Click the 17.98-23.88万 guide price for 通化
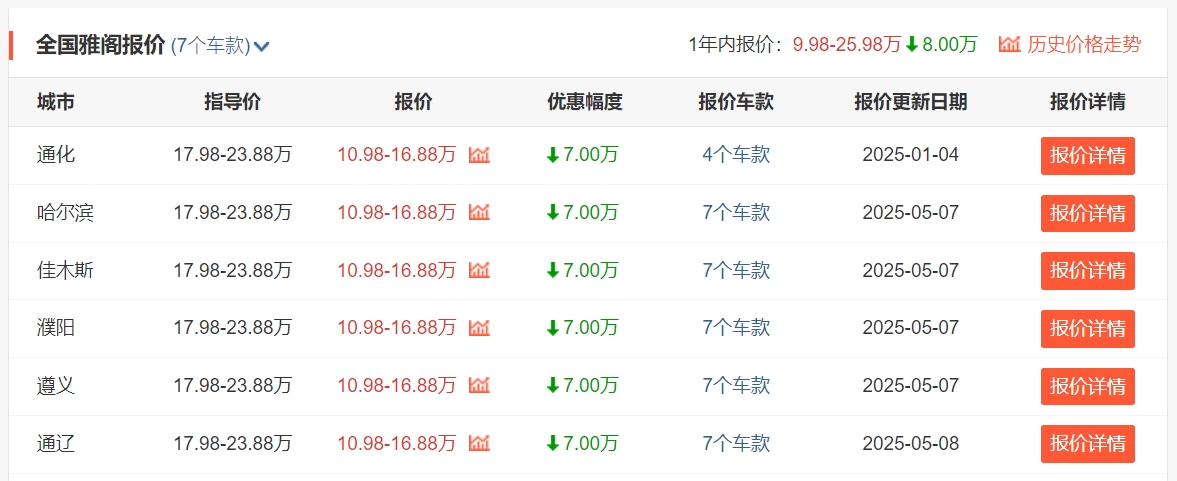 [x=233, y=155]
